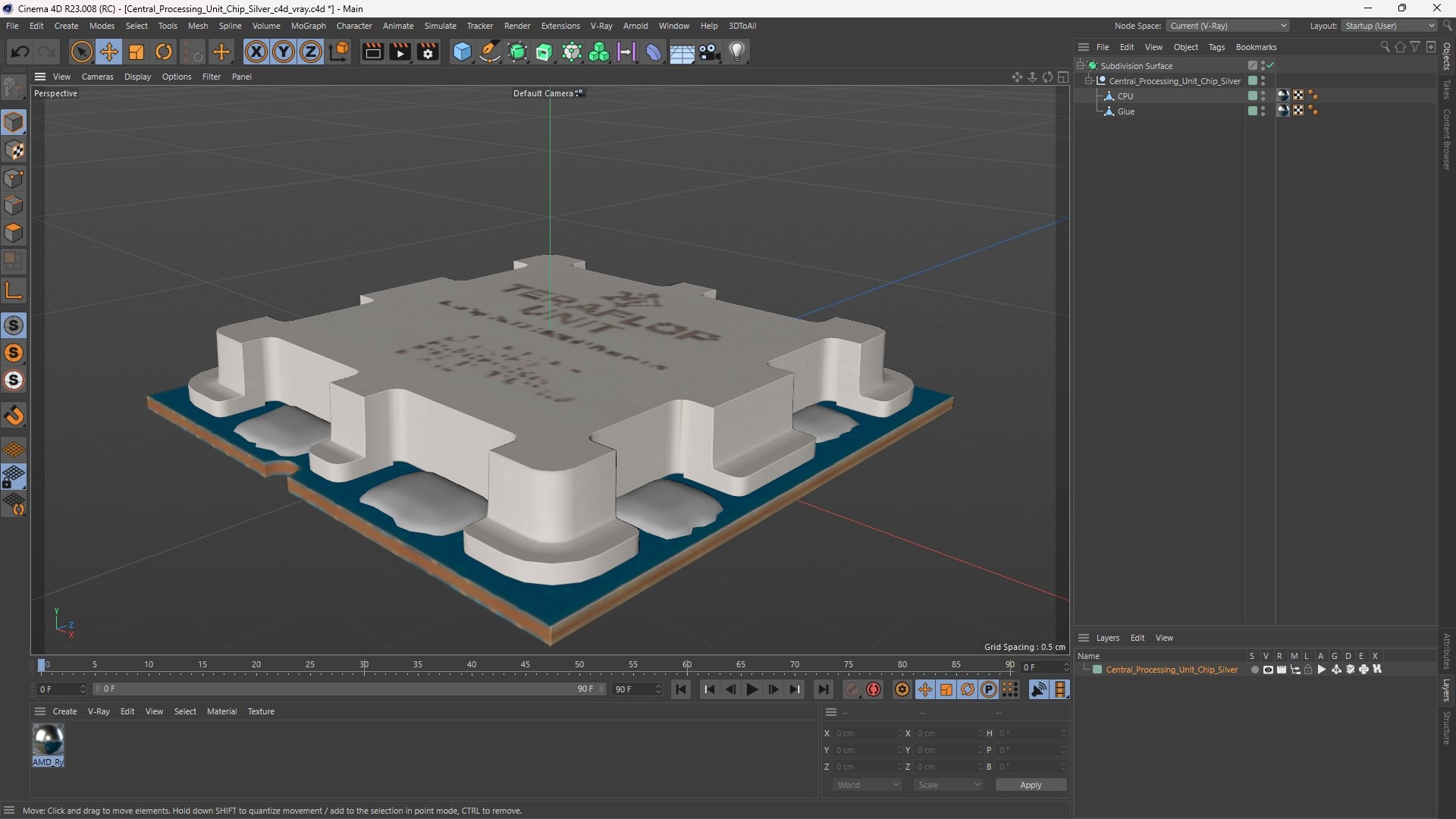
Task: Toggle layer visibility eye for Central_Processing_Unit_Chip_Silver
Action: click(1268, 670)
